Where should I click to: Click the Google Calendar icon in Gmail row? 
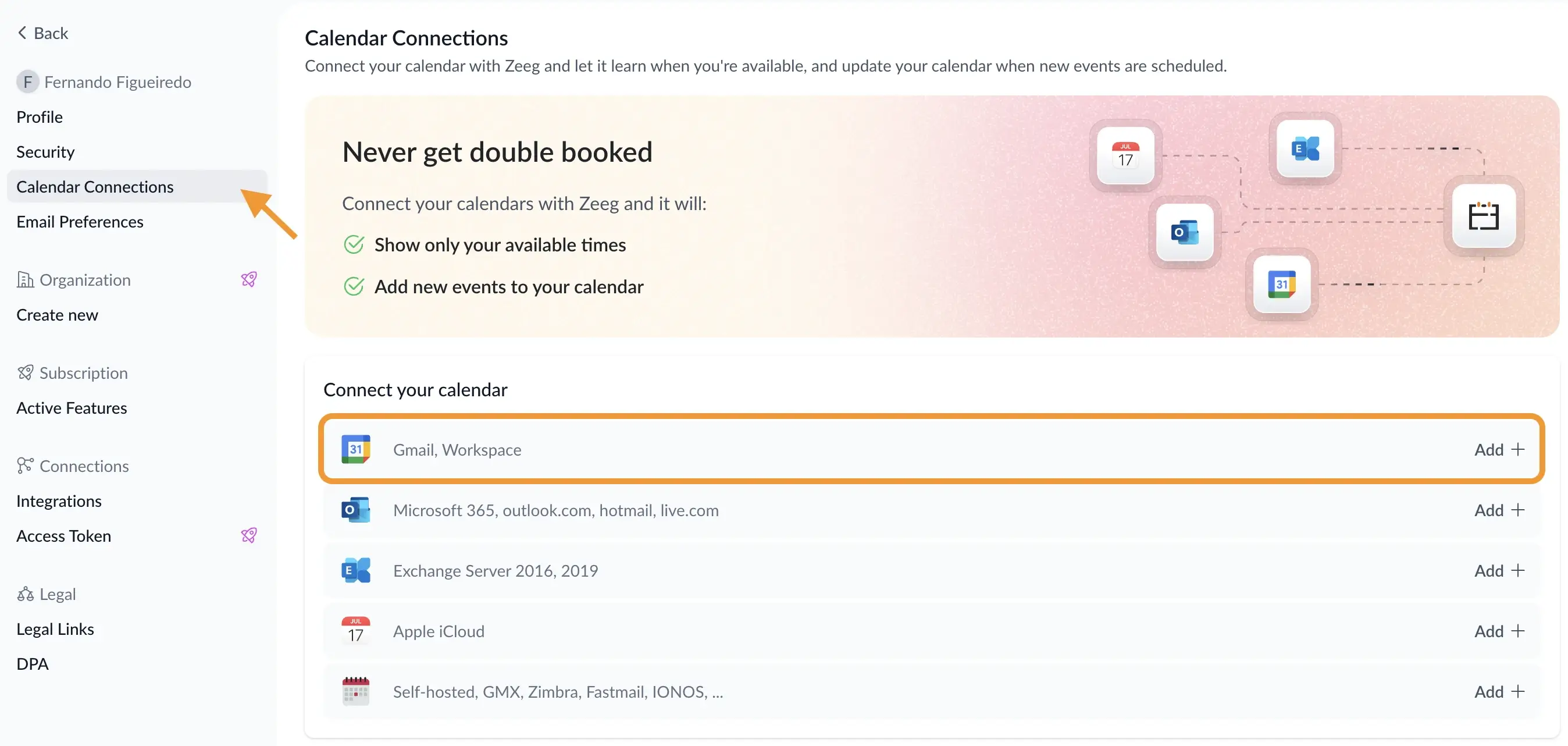(x=355, y=449)
